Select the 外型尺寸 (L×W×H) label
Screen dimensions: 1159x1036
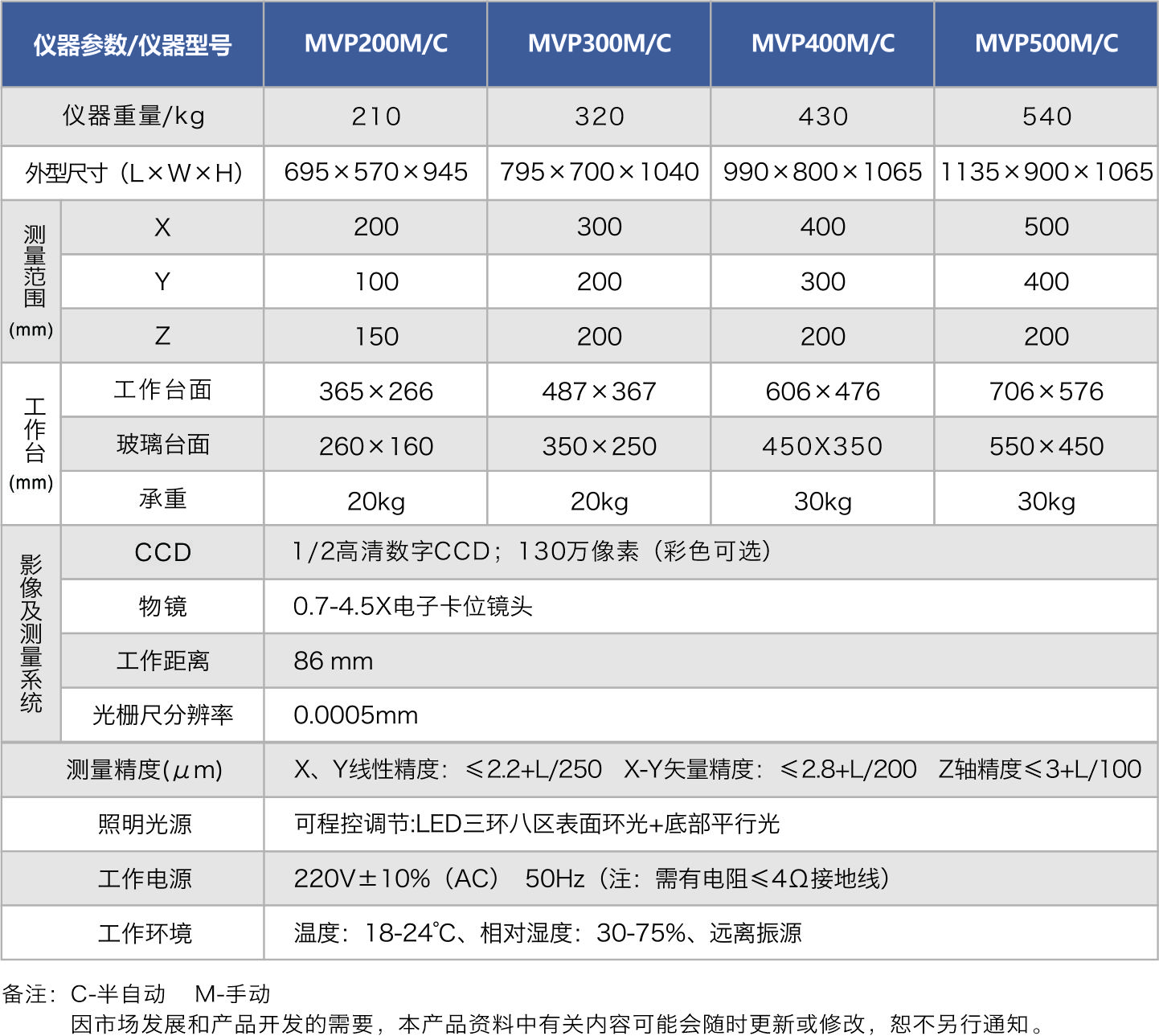coord(133,173)
